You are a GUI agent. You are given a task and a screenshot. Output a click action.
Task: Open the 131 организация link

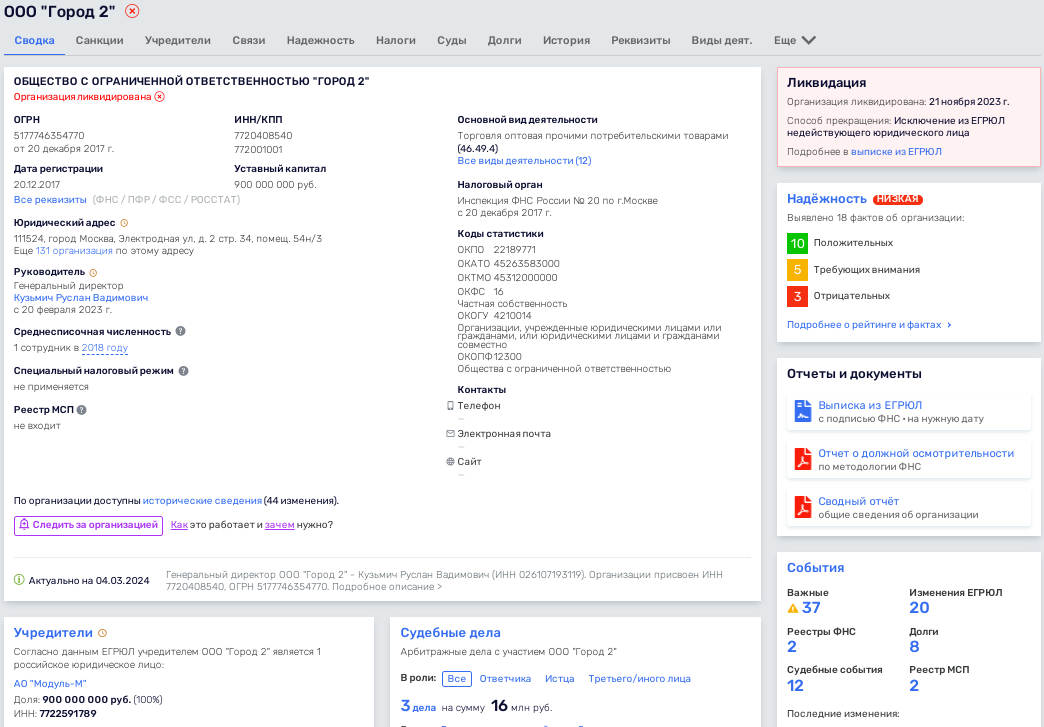[74, 251]
